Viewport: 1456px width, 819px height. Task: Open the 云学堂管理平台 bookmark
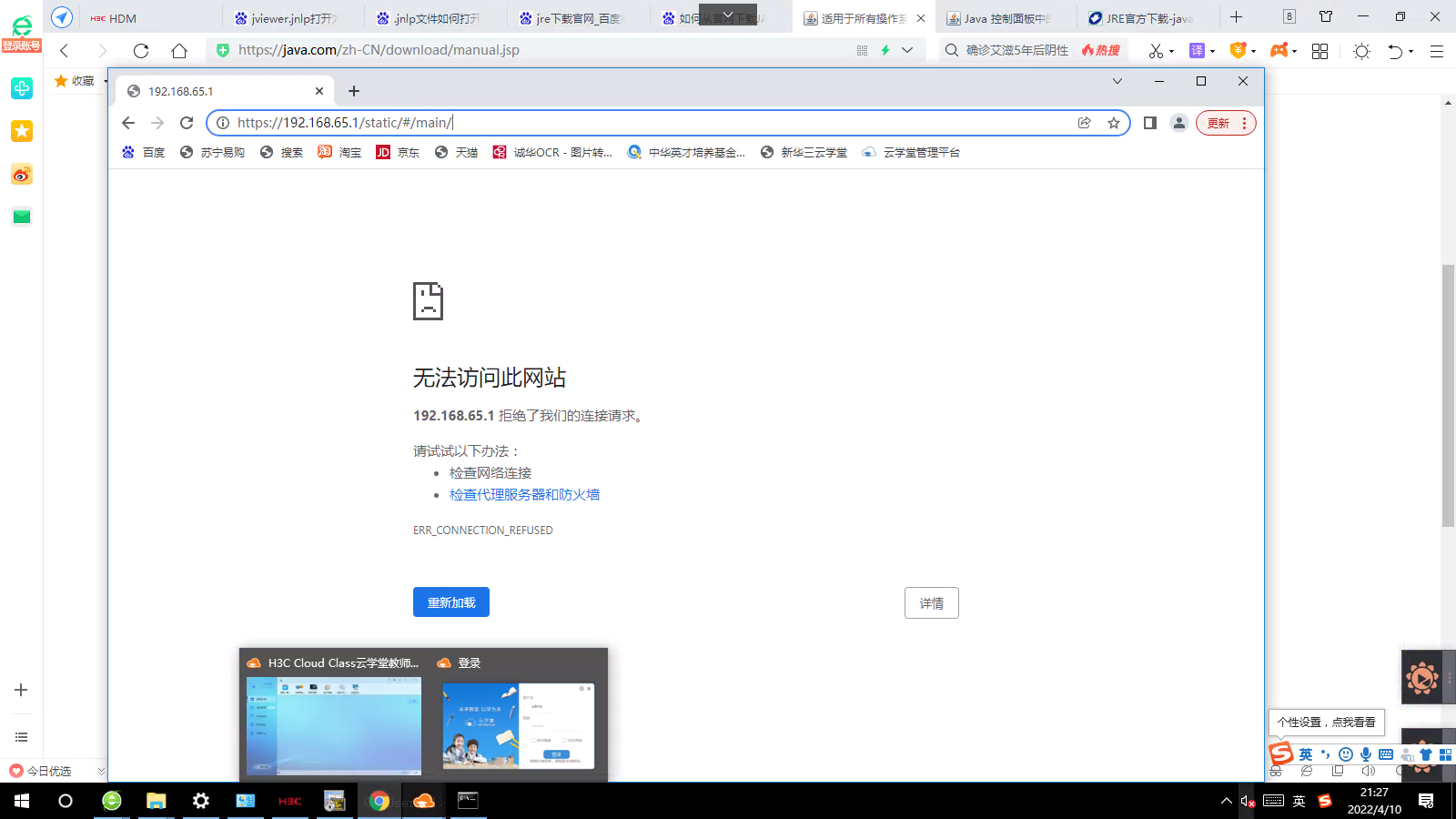click(x=911, y=152)
